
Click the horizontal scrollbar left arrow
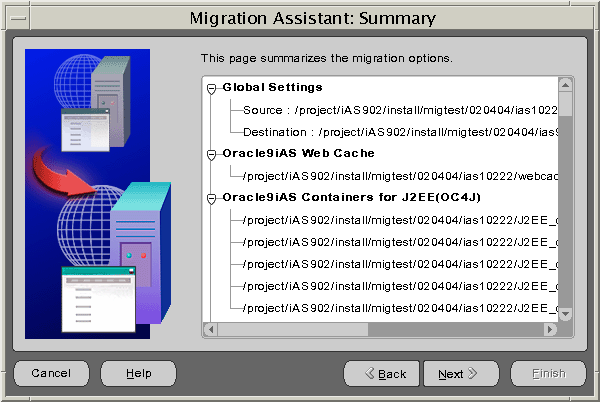pos(211,329)
